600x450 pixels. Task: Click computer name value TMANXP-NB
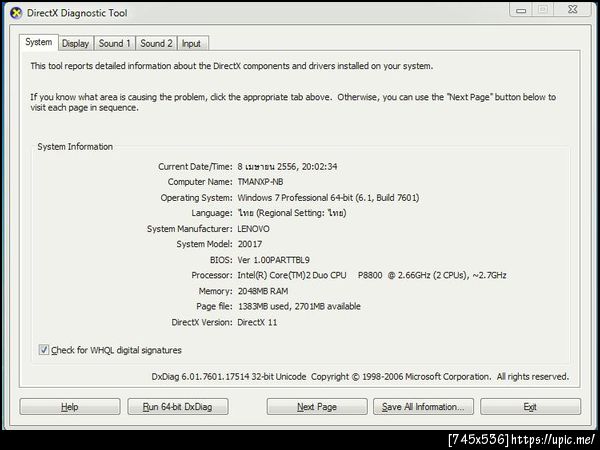(260, 182)
